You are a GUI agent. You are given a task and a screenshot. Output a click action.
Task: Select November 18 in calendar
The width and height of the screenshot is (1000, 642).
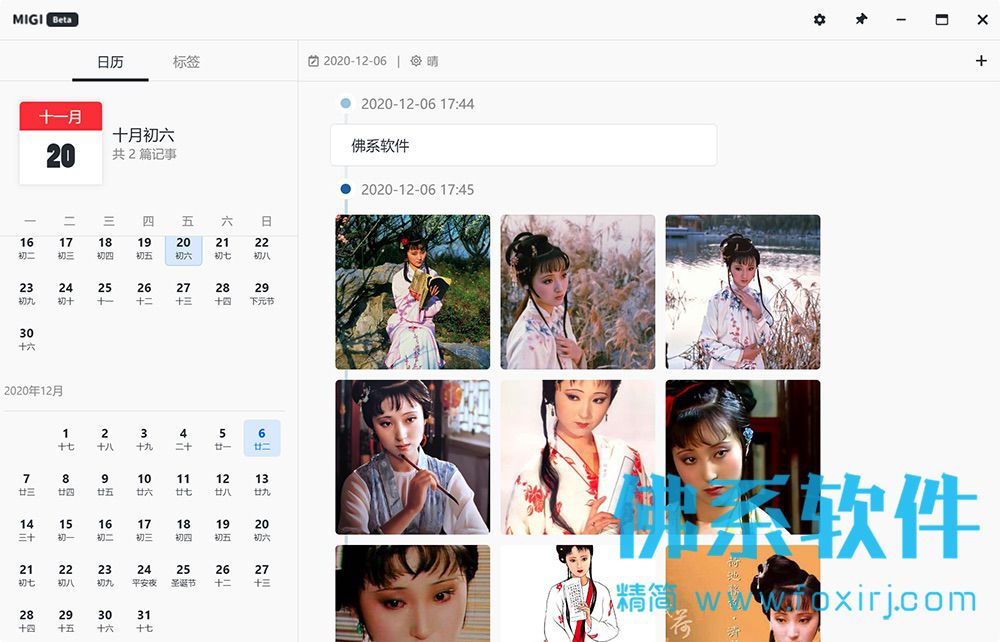(105, 248)
